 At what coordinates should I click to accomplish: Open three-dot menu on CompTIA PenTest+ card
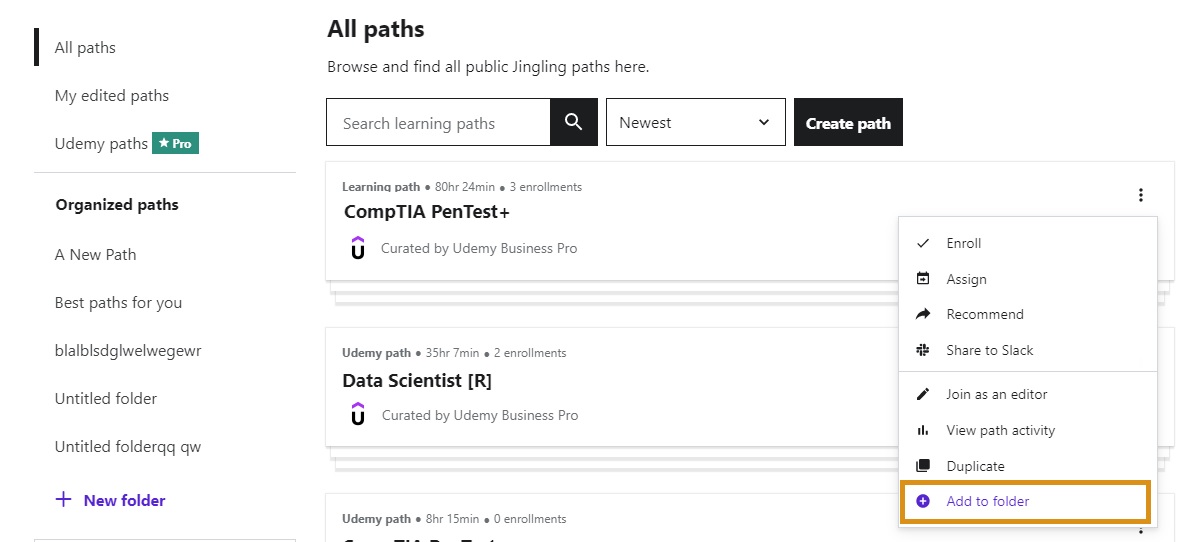tap(1141, 196)
